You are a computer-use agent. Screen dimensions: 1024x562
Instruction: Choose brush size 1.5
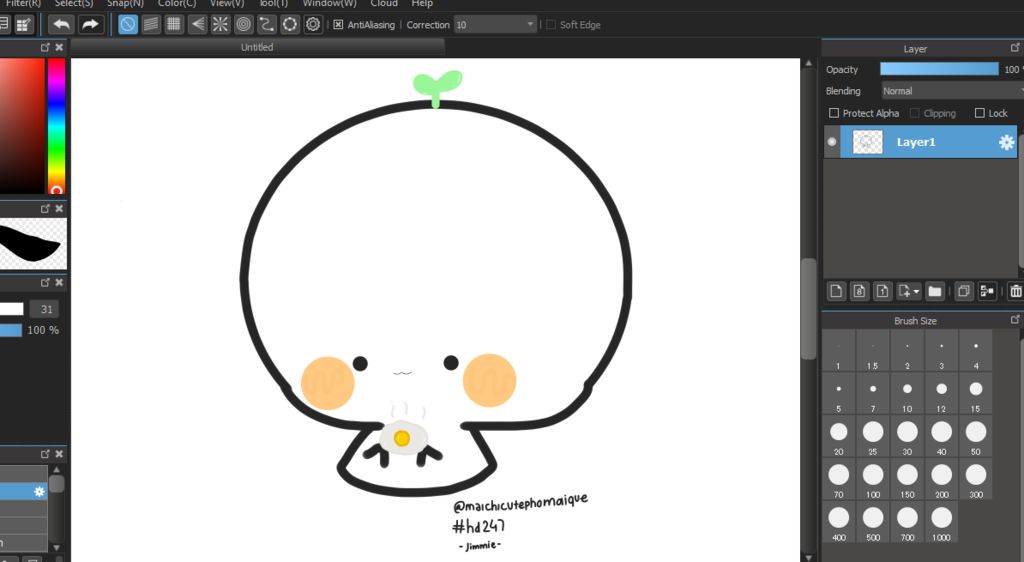[x=873, y=351]
